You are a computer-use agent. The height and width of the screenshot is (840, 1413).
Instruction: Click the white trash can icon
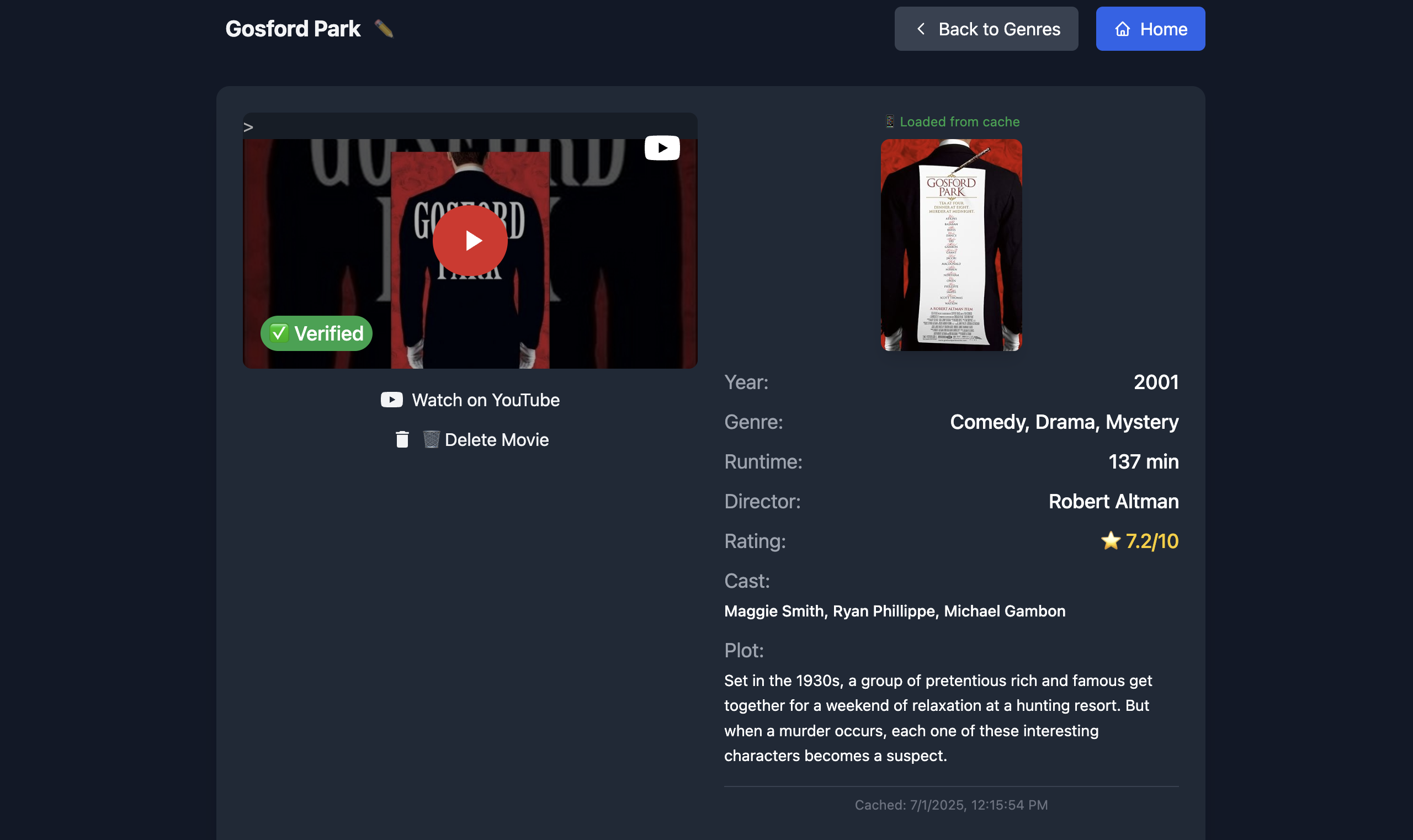[402, 439]
